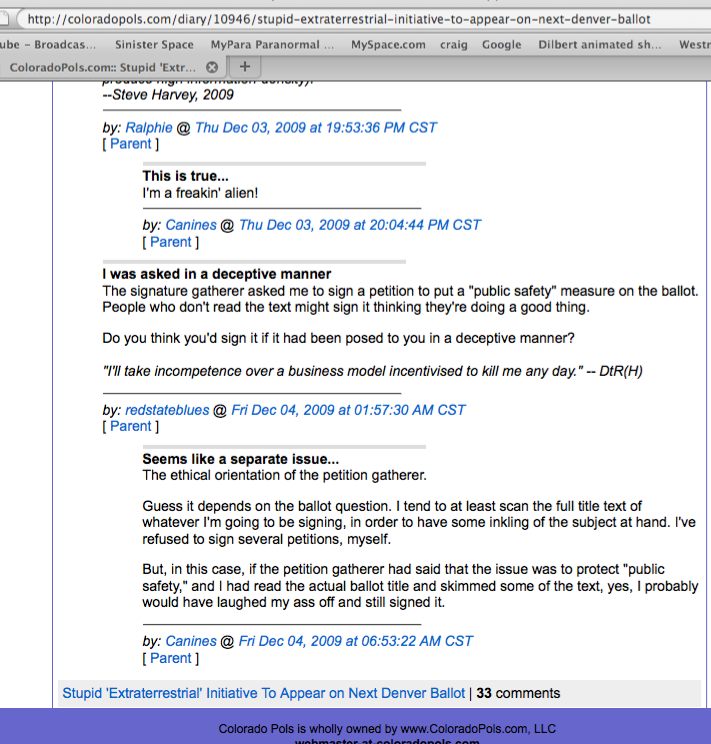Click Parent link under redstateblues comment

point(130,426)
